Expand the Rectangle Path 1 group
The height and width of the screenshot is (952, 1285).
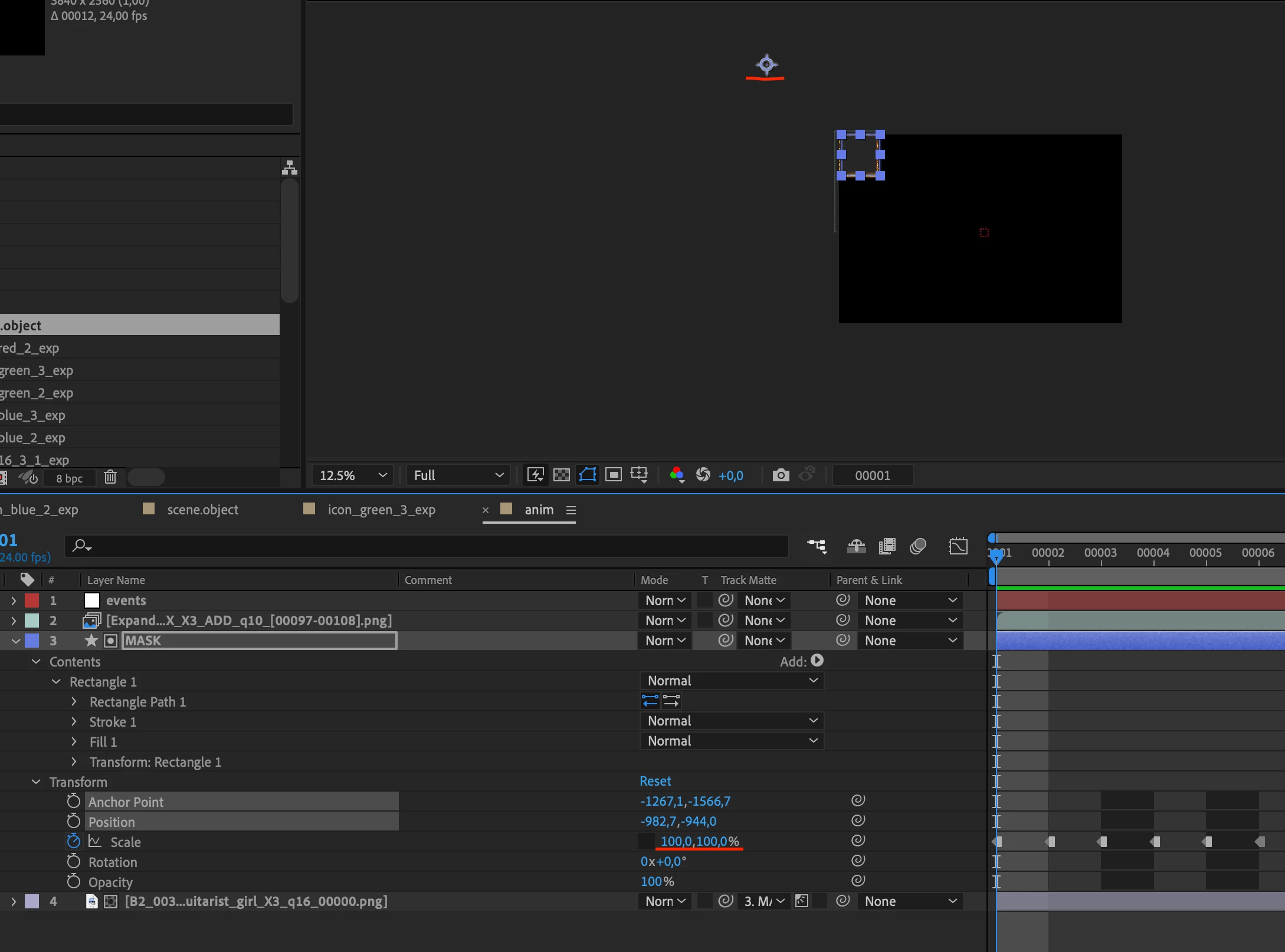74,702
